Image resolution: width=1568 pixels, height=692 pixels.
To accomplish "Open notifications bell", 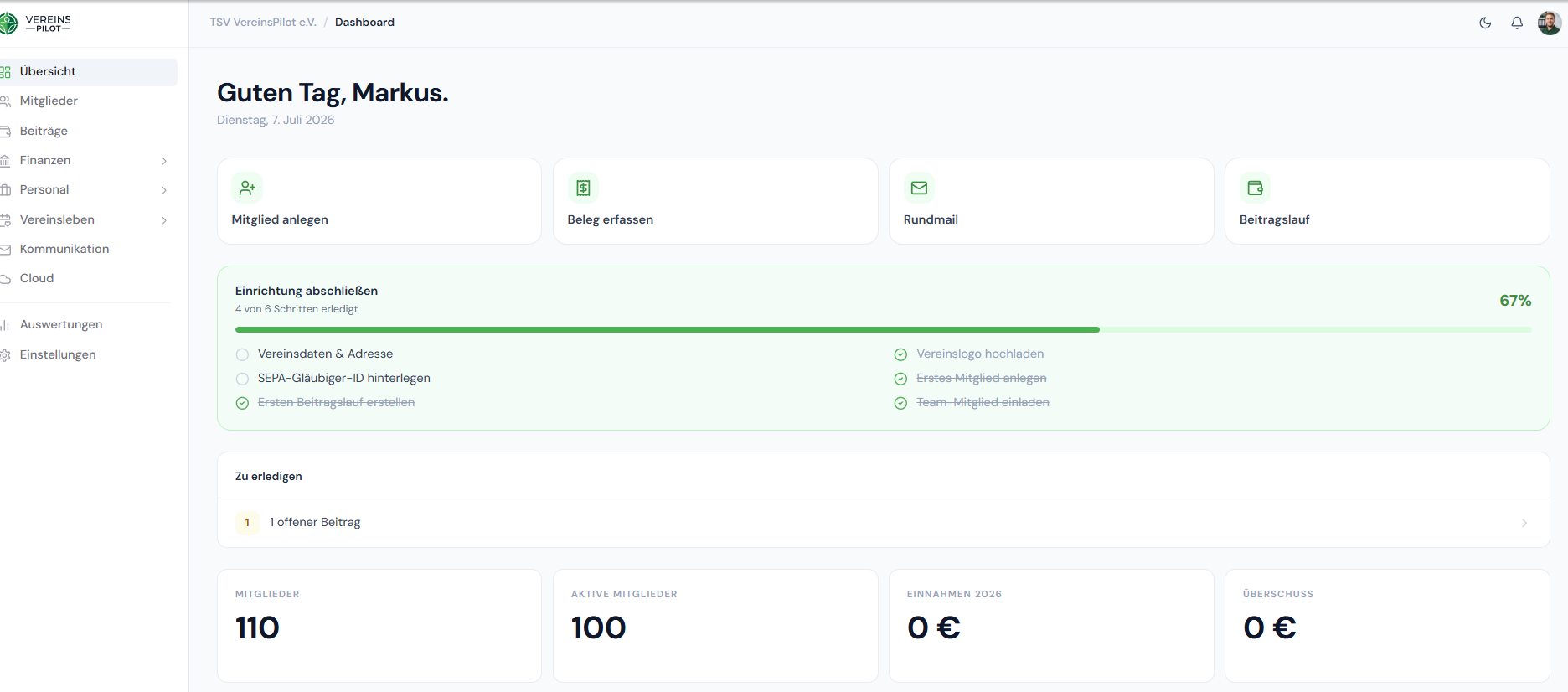I will [x=1517, y=23].
